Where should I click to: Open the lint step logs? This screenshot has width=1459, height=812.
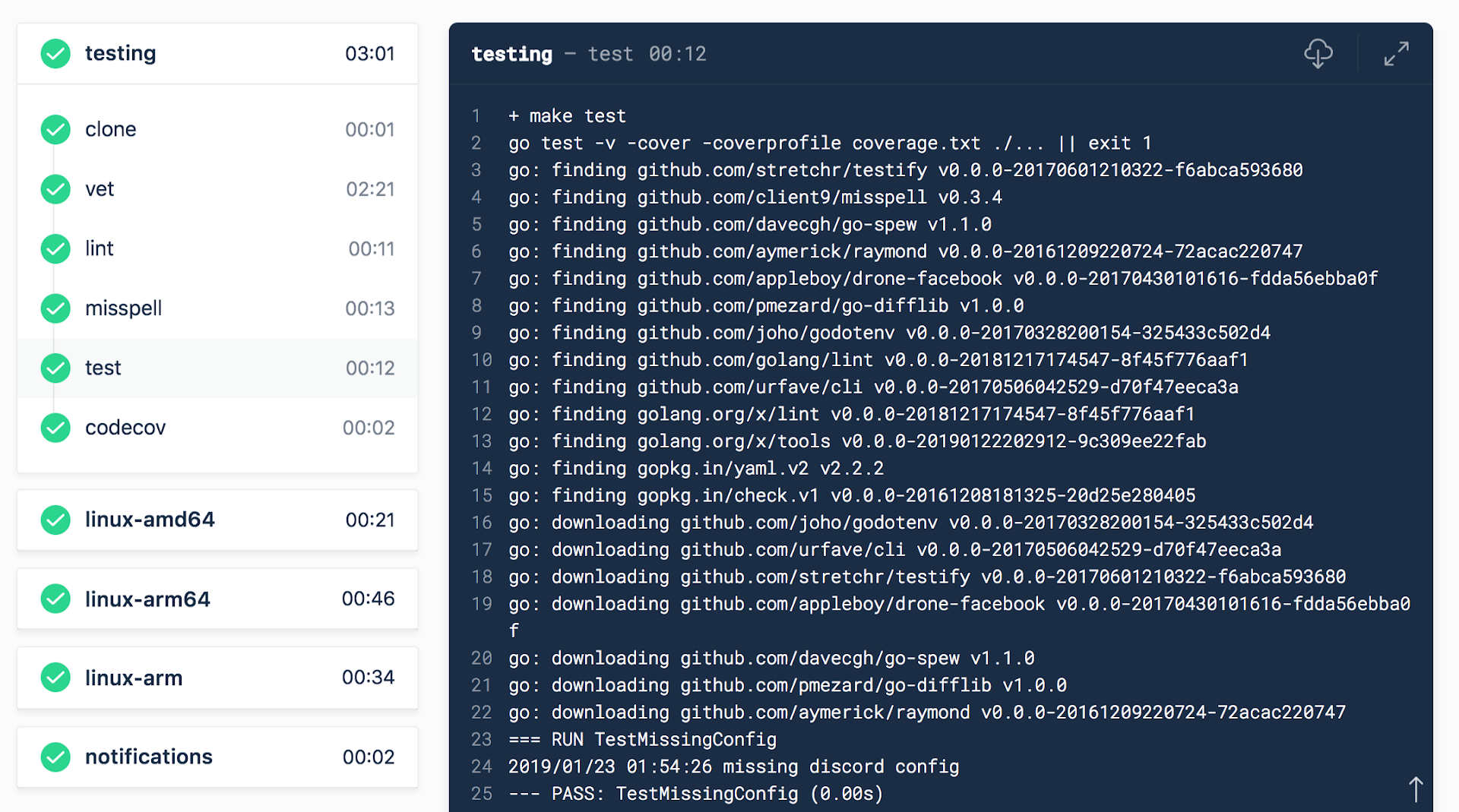coord(217,248)
